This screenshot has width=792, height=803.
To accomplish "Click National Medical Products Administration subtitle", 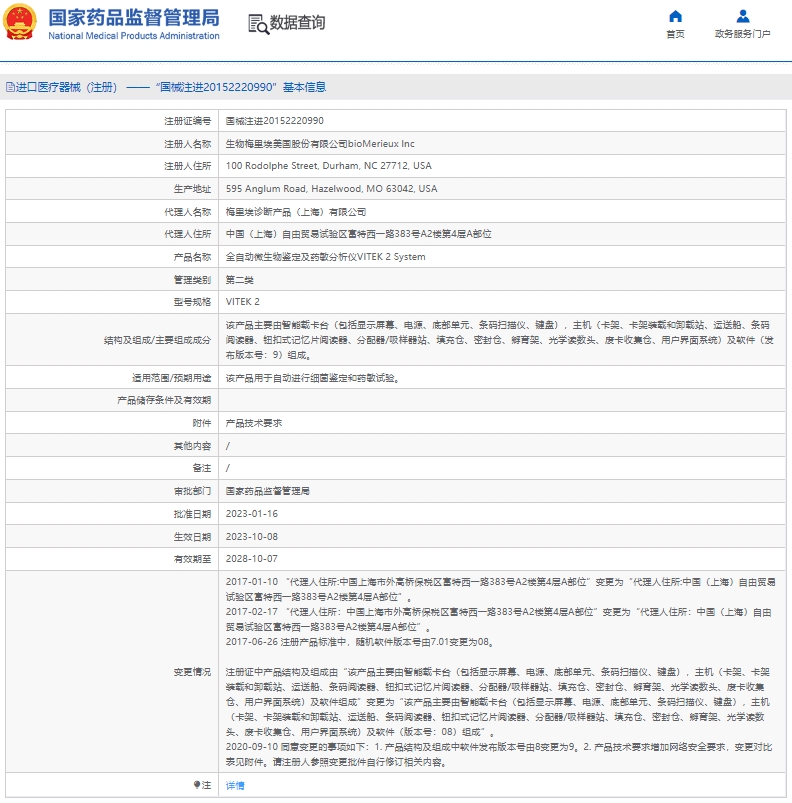I will point(134,36).
